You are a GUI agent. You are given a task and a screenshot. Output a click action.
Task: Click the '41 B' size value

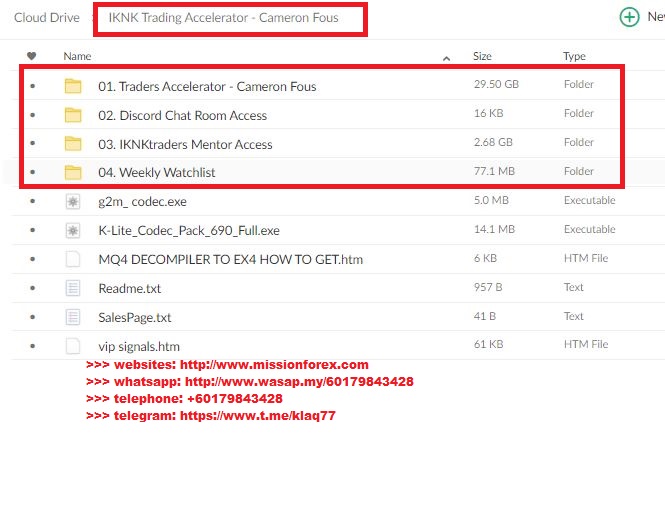[485, 316]
